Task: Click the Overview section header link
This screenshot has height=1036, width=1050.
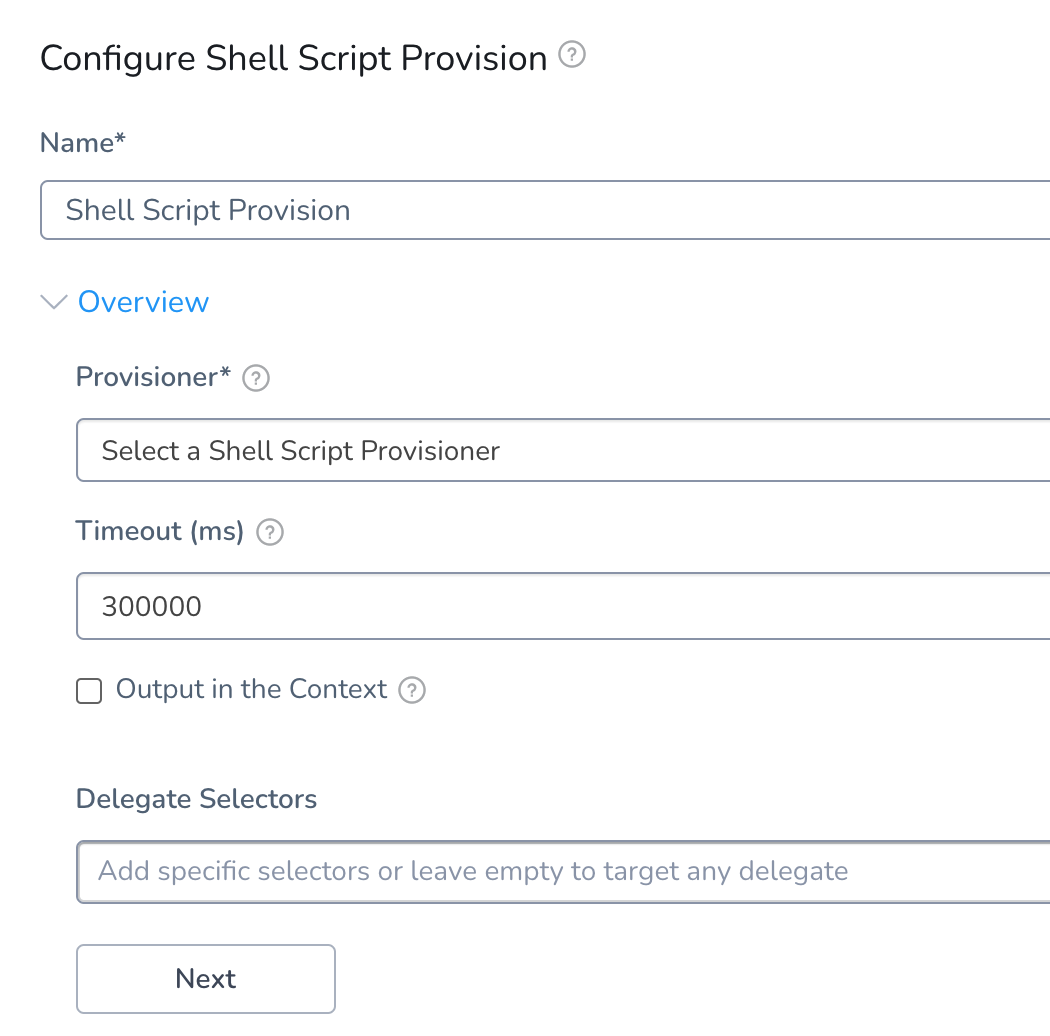Action: pyautogui.click(x=143, y=302)
